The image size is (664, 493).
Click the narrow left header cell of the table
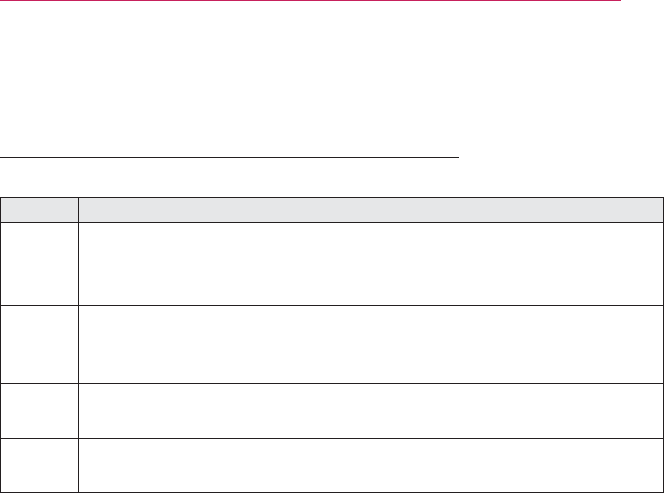[40, 210]
